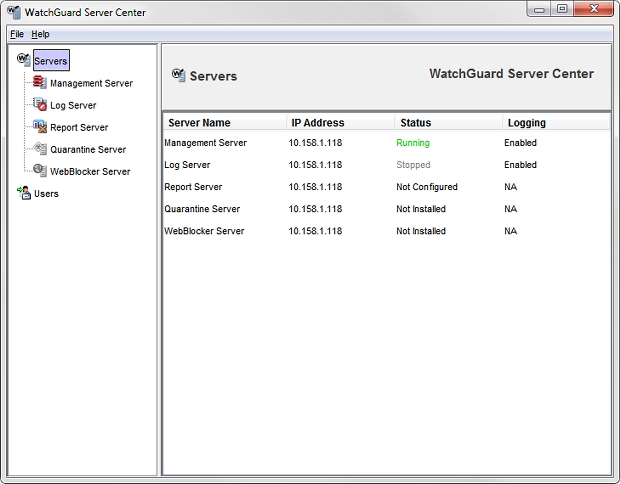Minimize the WatchGuard Server Center window

539,9
